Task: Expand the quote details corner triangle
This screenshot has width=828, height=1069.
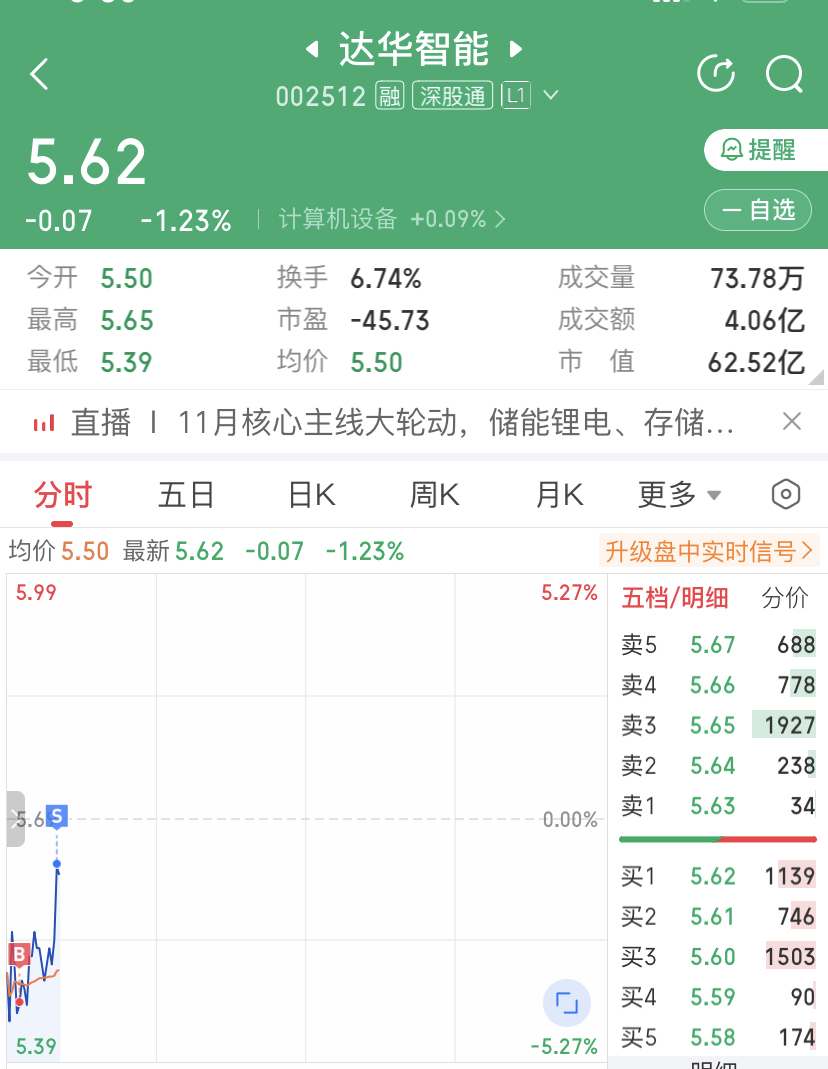Action: tap(816, 377)
